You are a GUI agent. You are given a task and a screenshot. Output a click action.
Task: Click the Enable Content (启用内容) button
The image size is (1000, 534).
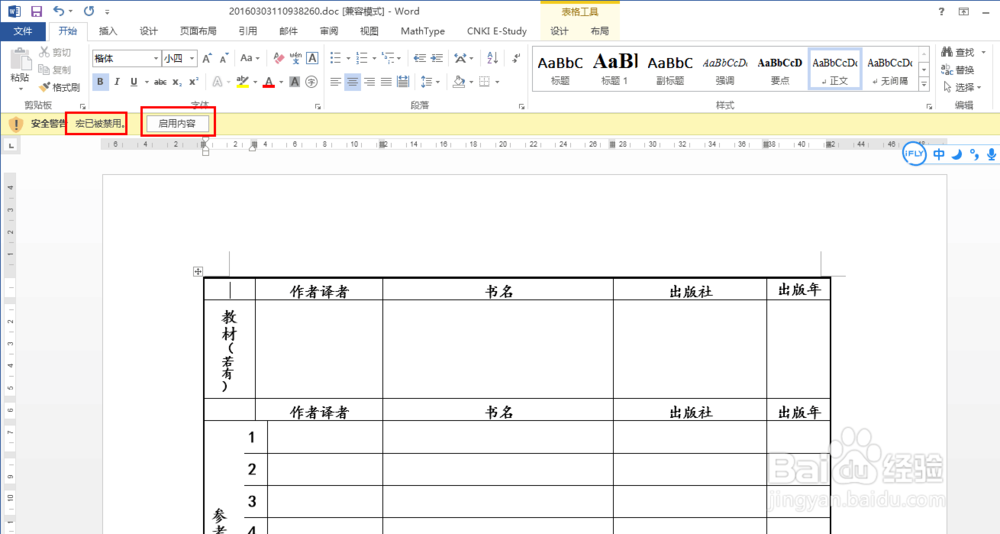(177, 124)
